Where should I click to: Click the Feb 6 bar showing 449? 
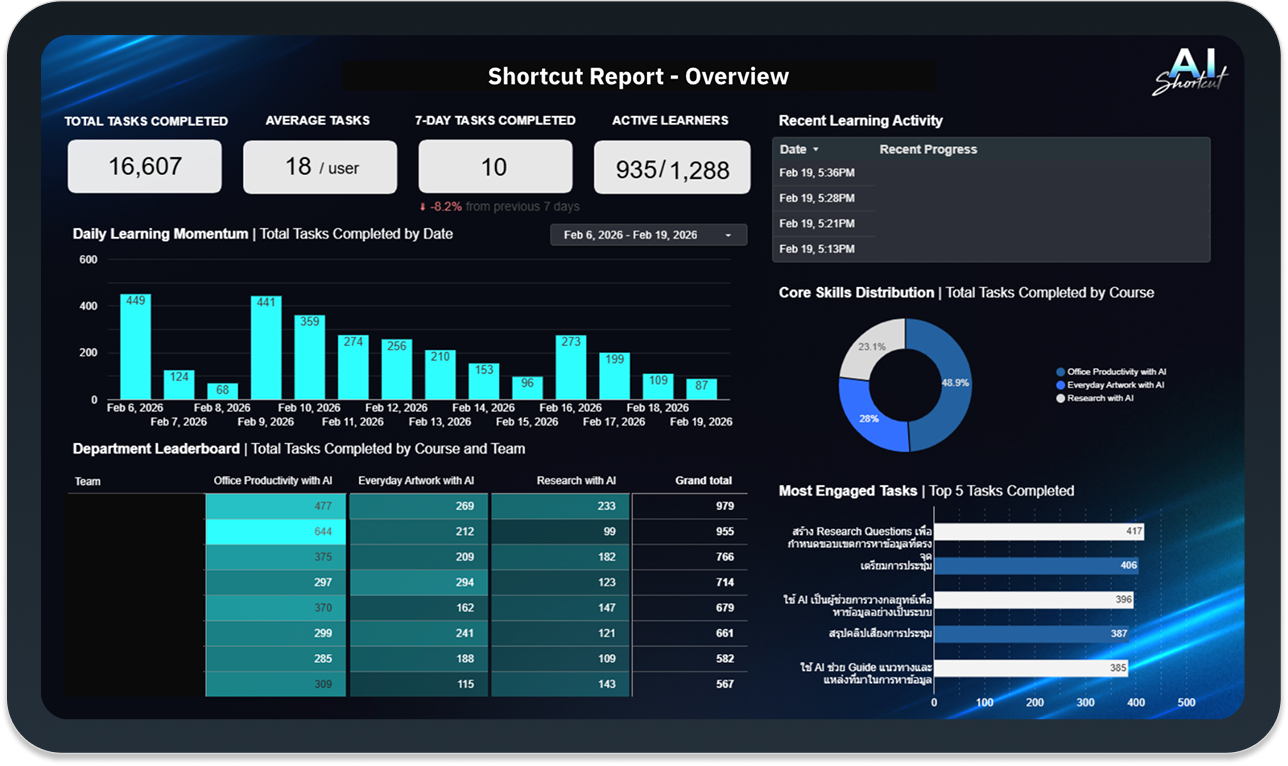[x=135, y=347]
